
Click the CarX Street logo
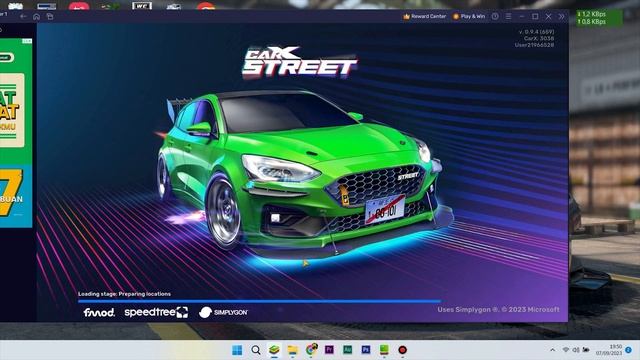300,62
